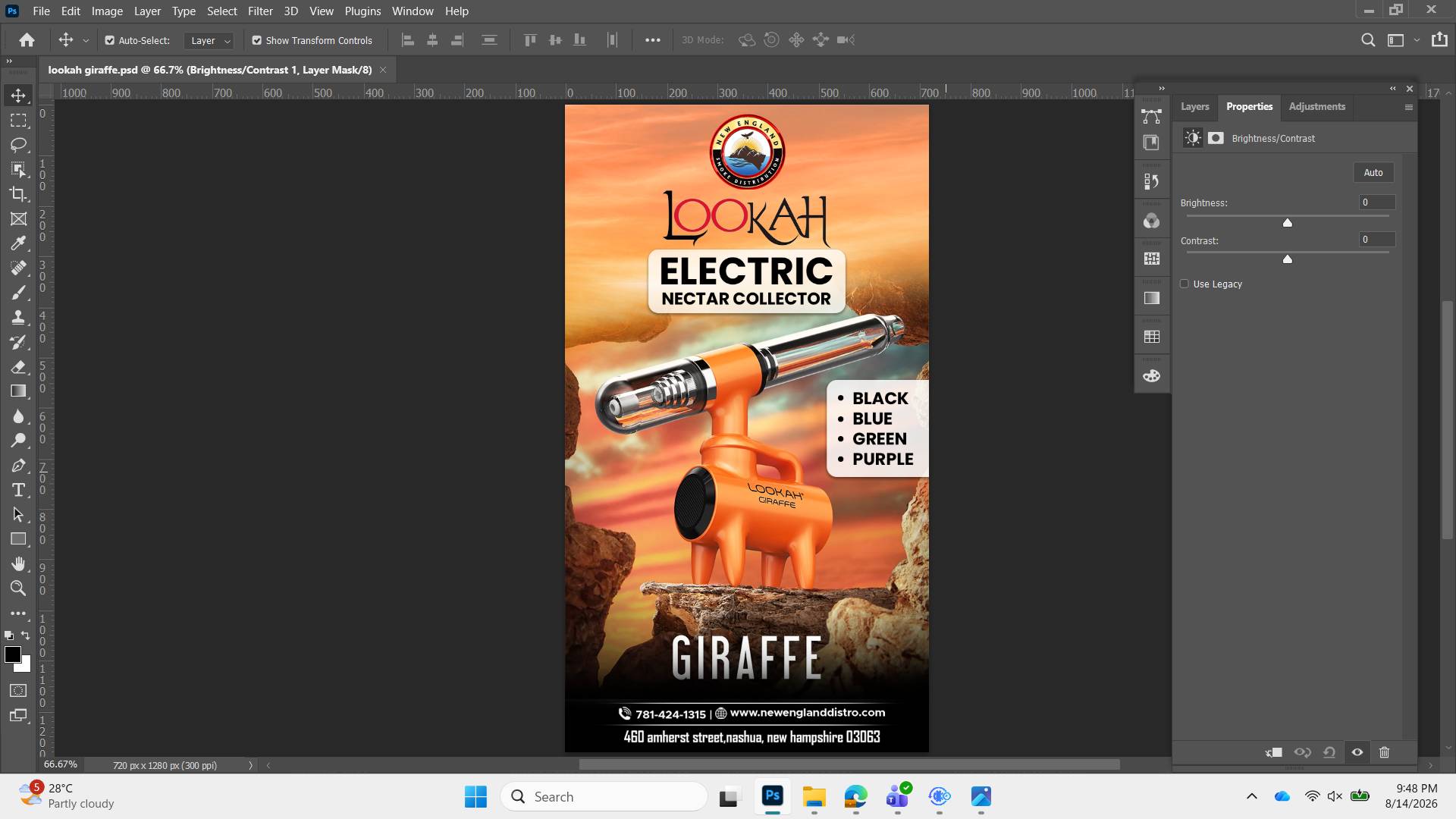This screenshot has height=819, width=1456.
Task: Select the Lasso tool
Action: tap(18, 145)
